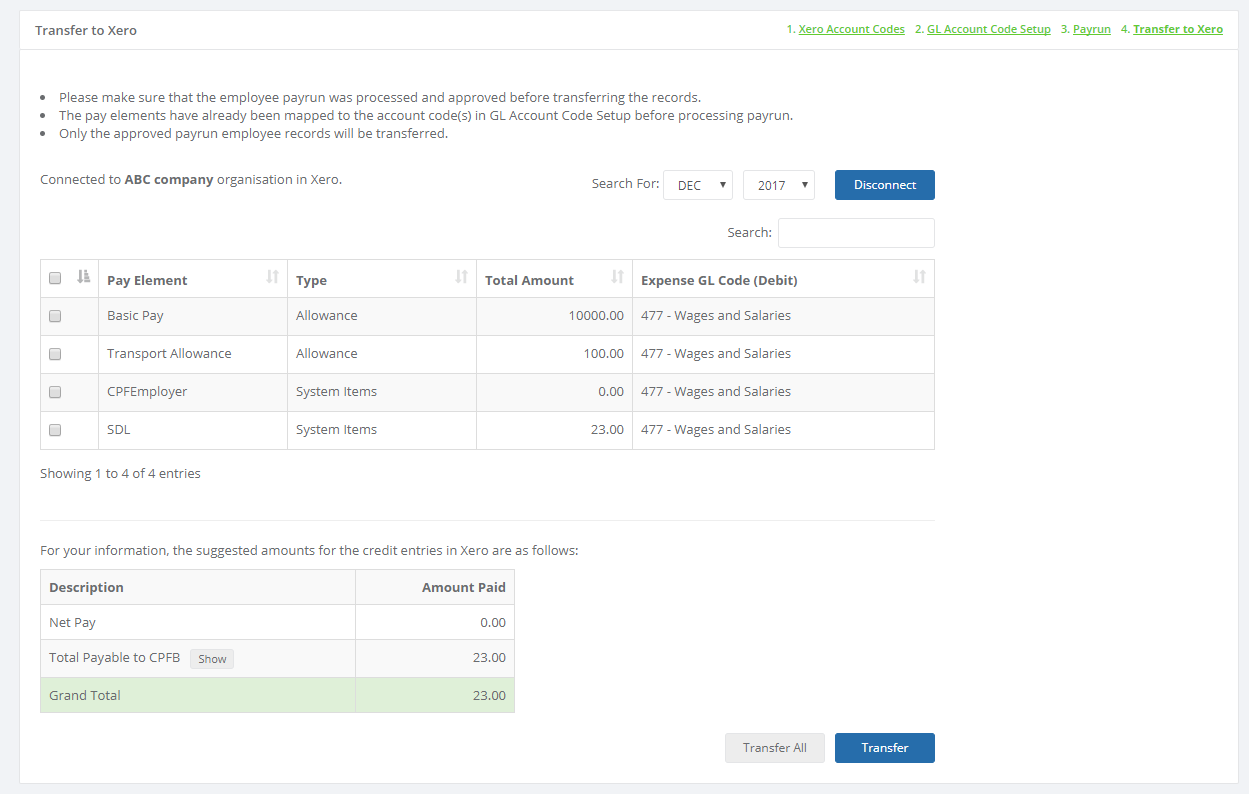Screen dimensions: 1249x794
Task: Click the 10000.00 total amount cell
Action: [x=555, y=316]
